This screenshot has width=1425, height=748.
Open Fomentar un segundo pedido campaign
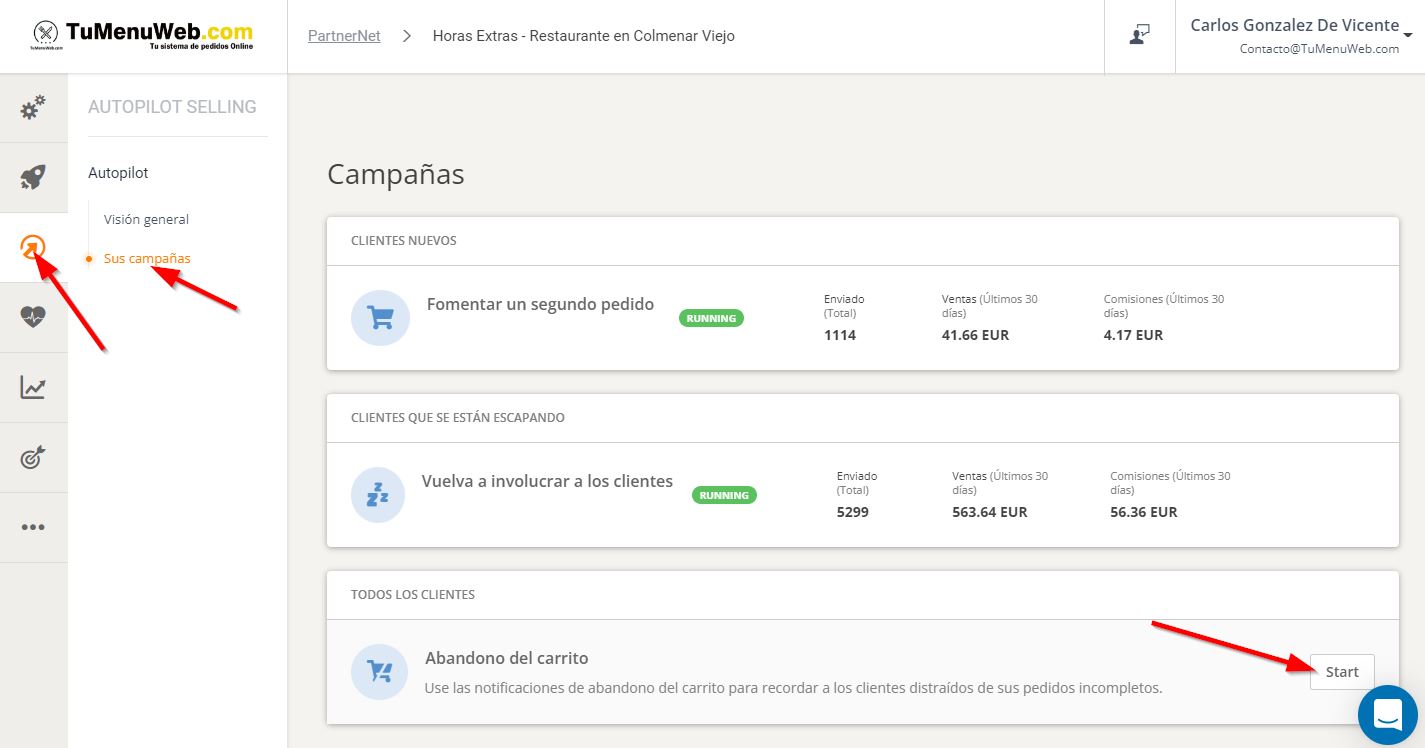point(540,304)
